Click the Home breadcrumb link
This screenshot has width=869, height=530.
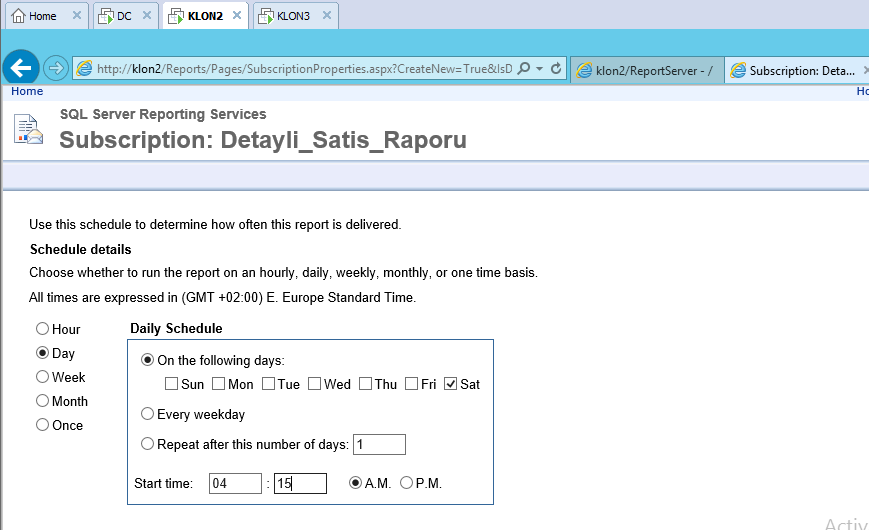click(x=27, y=91)
